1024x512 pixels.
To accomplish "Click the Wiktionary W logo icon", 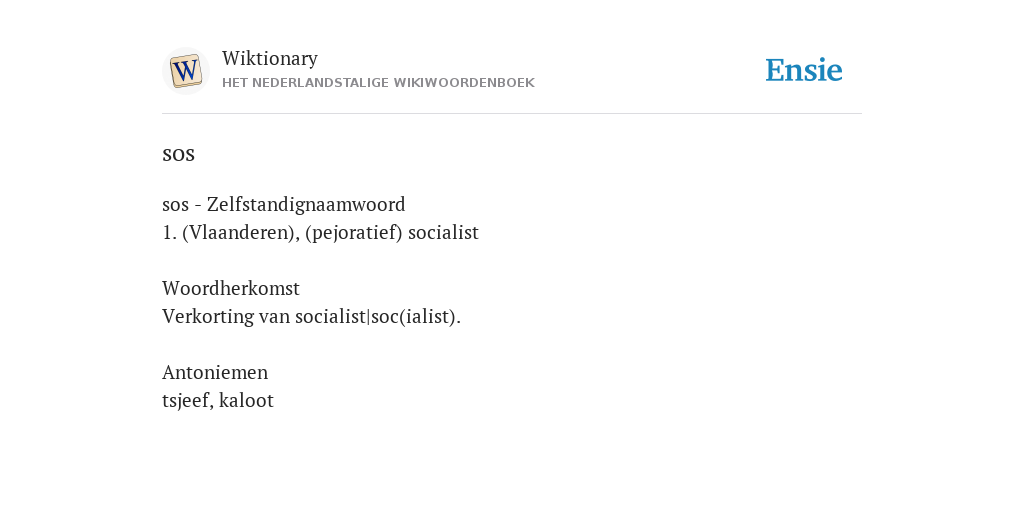I will coord(185,71).
